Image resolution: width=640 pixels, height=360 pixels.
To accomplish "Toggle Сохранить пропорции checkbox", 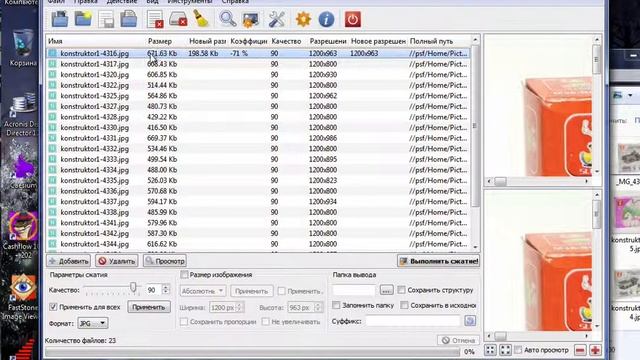I will pos(184,322).
